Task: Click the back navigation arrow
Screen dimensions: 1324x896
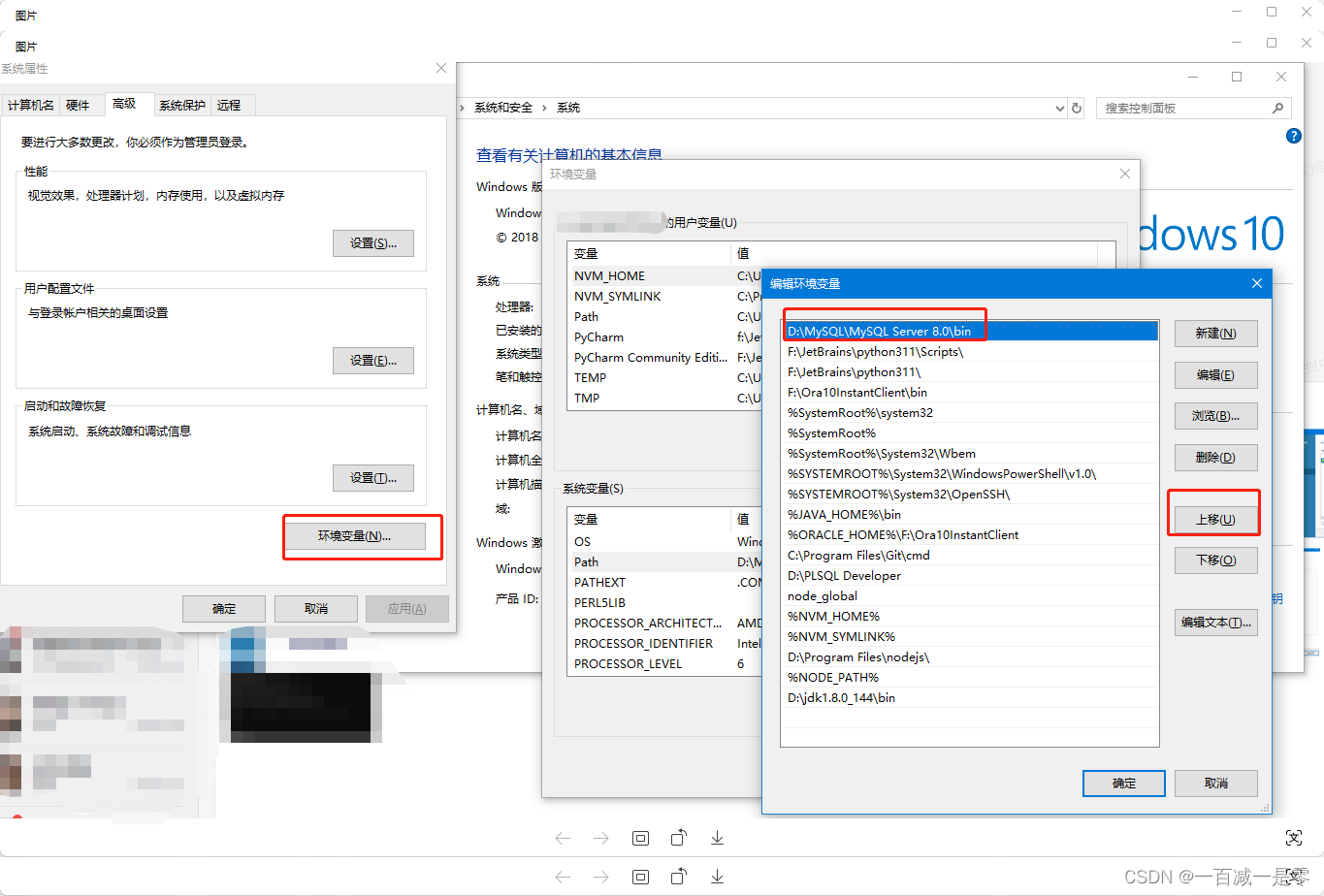Action: (563, 838)
